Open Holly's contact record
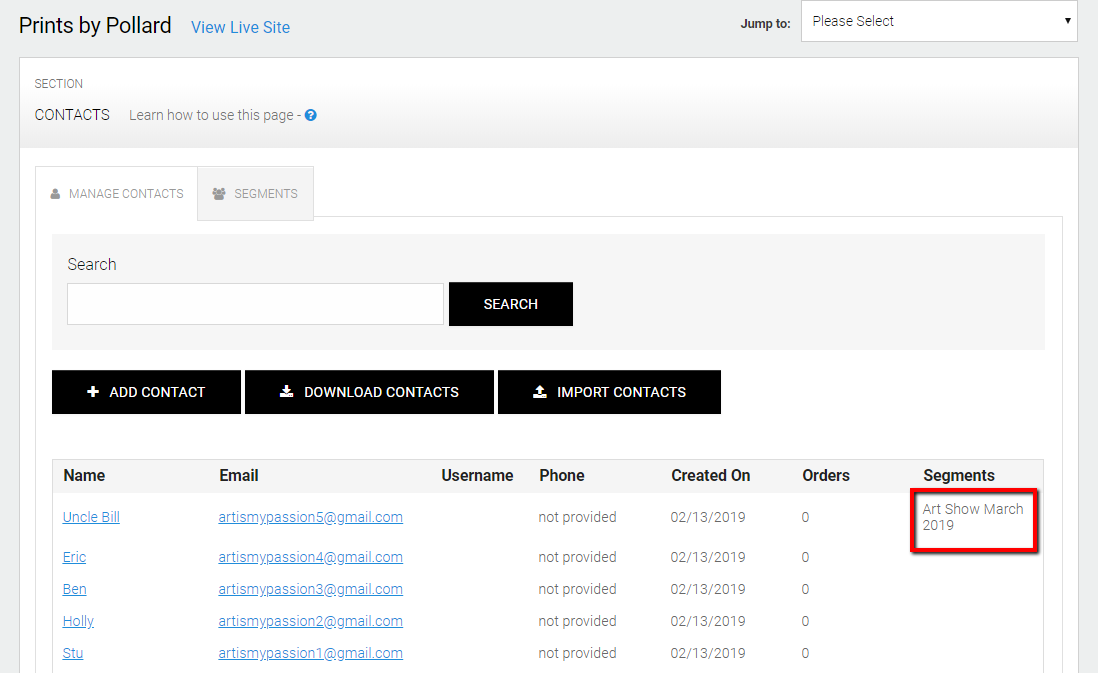The height and width of the screenshot is (673, 1098). (x=78, y=621)
